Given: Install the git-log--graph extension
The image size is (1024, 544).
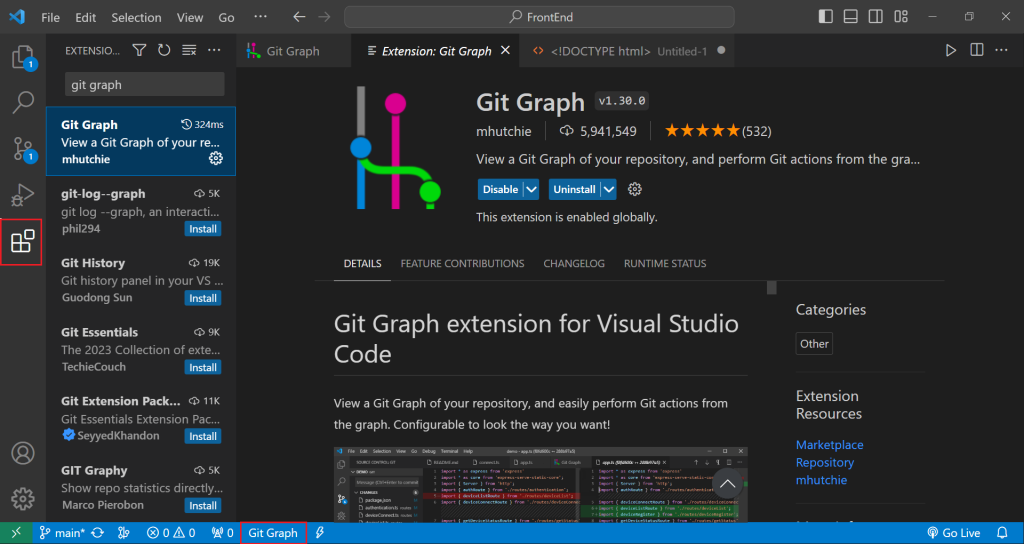Looking at the screenshot, I should (x=202, y=229).
